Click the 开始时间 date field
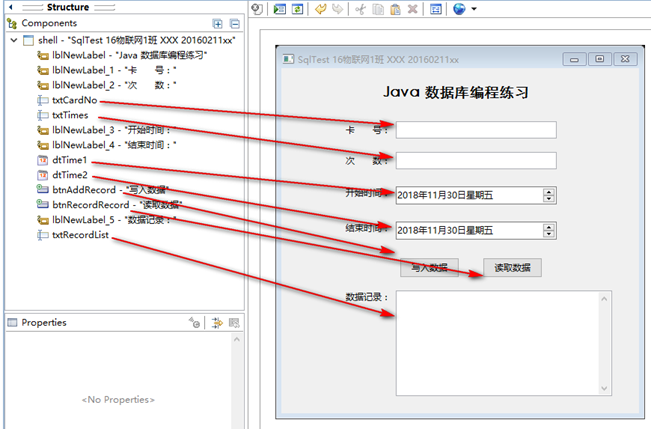The image size is (651, 429). coord(476,195)
